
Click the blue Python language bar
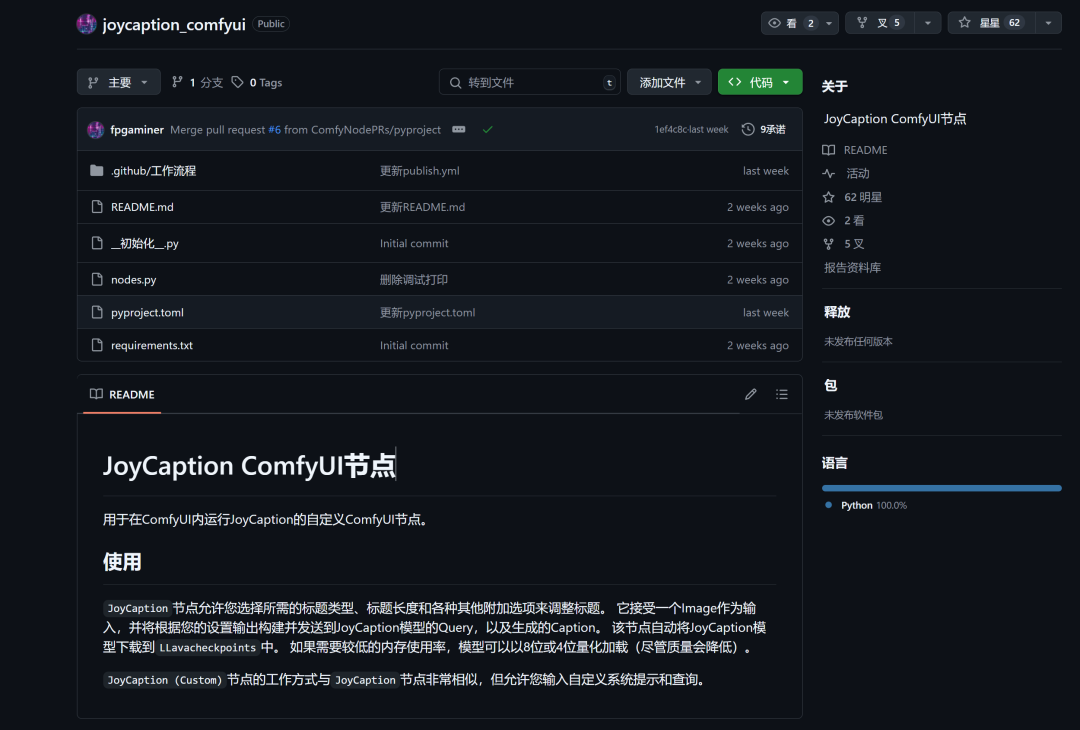click(942, 488)
